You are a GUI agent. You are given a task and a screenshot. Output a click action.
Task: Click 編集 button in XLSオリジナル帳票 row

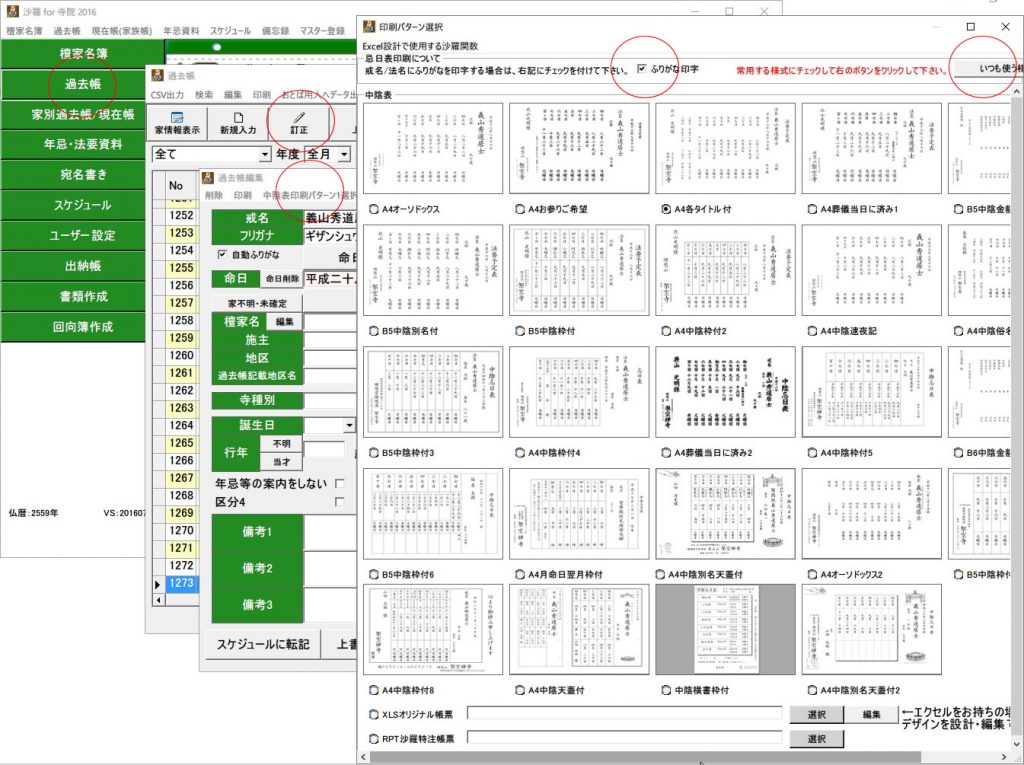[871, 715]
